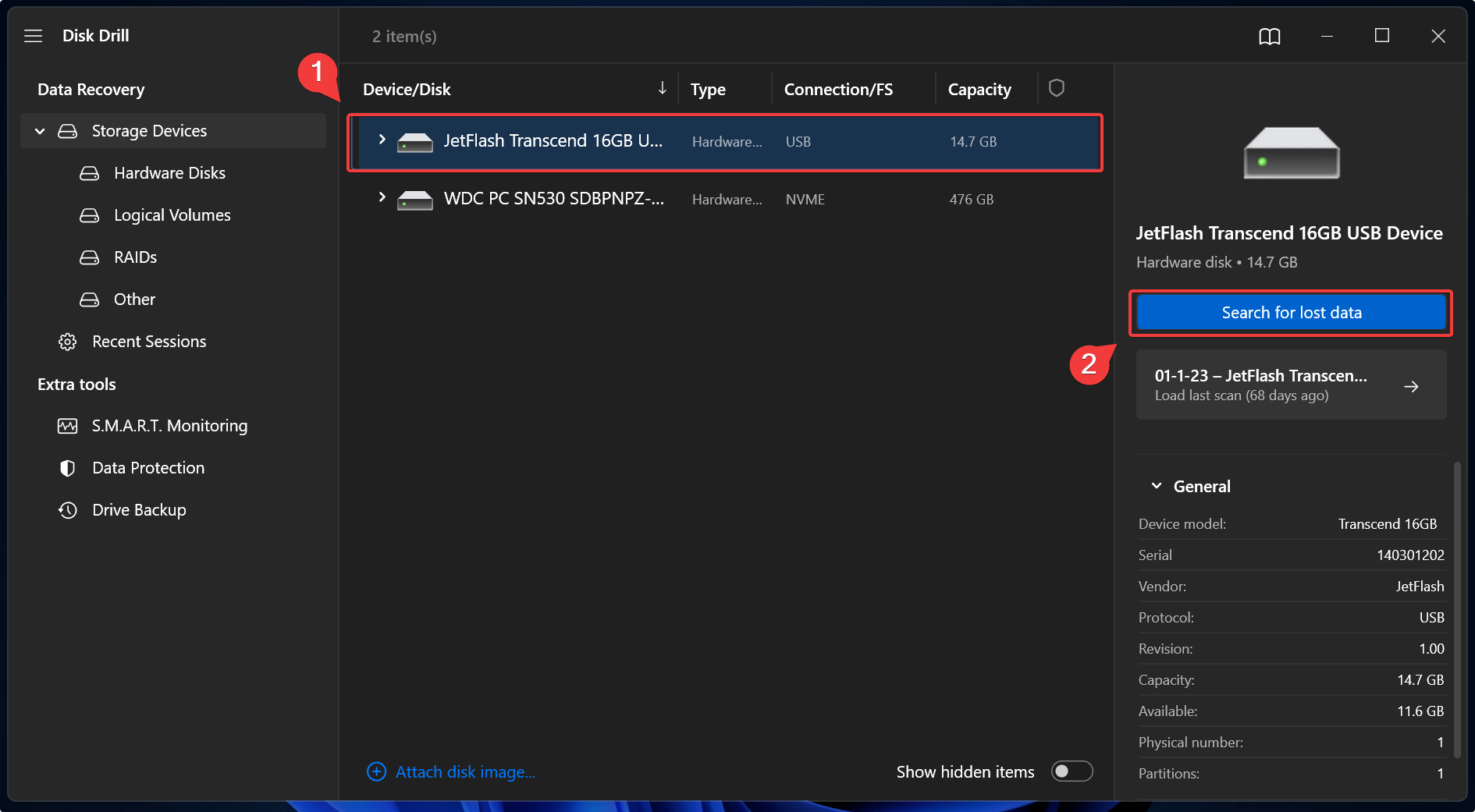Click the S.M.A.R.T. Monitoring graph icon
Screen dimensions: 1475x812
(x=68, y=426)
